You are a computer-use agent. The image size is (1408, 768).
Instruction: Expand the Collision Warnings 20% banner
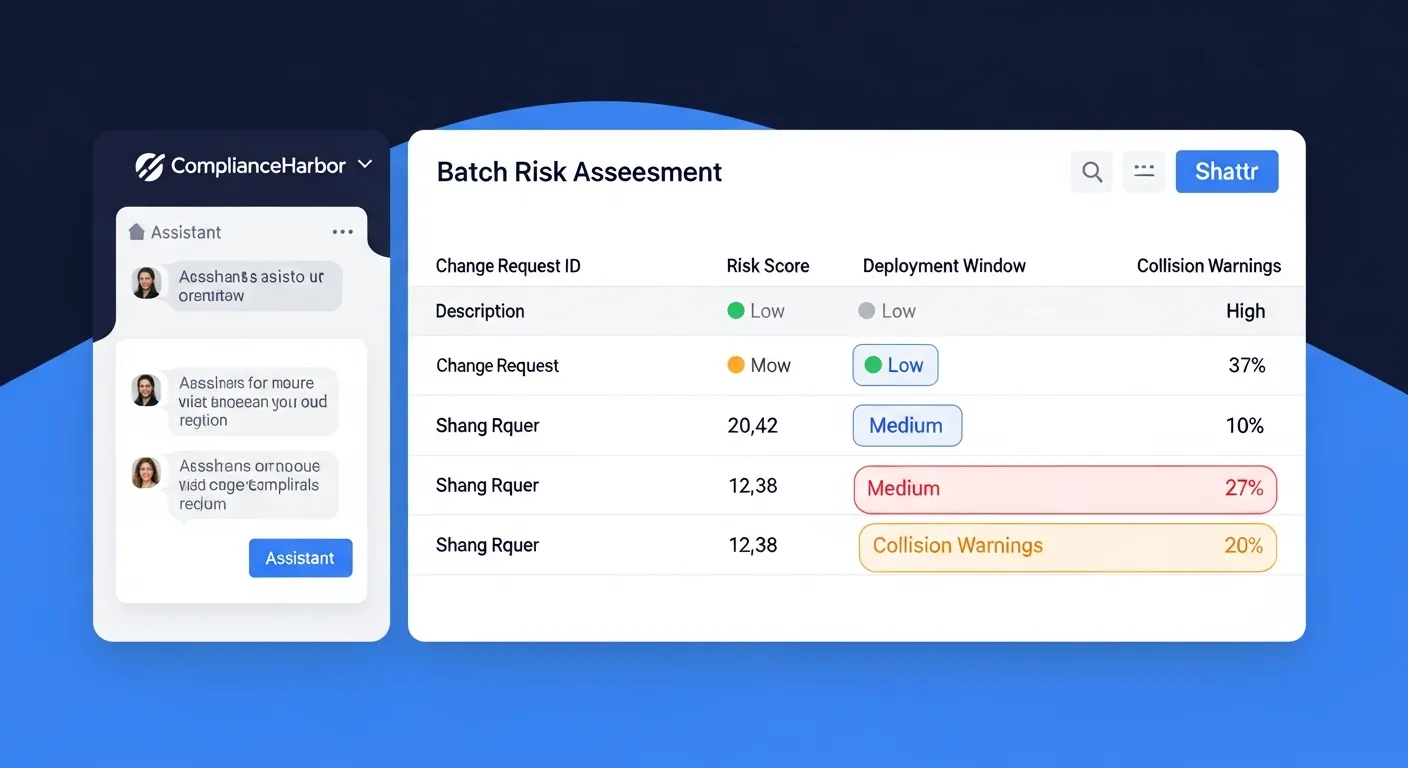tap(1066, 546)
